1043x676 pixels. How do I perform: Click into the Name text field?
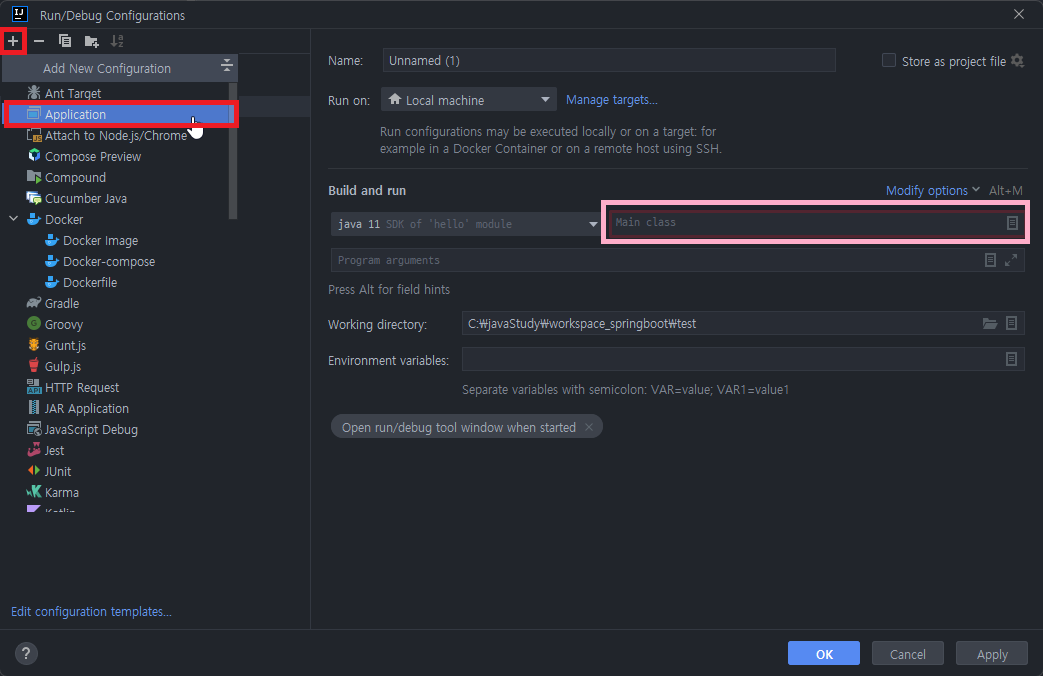pos(609,61)
